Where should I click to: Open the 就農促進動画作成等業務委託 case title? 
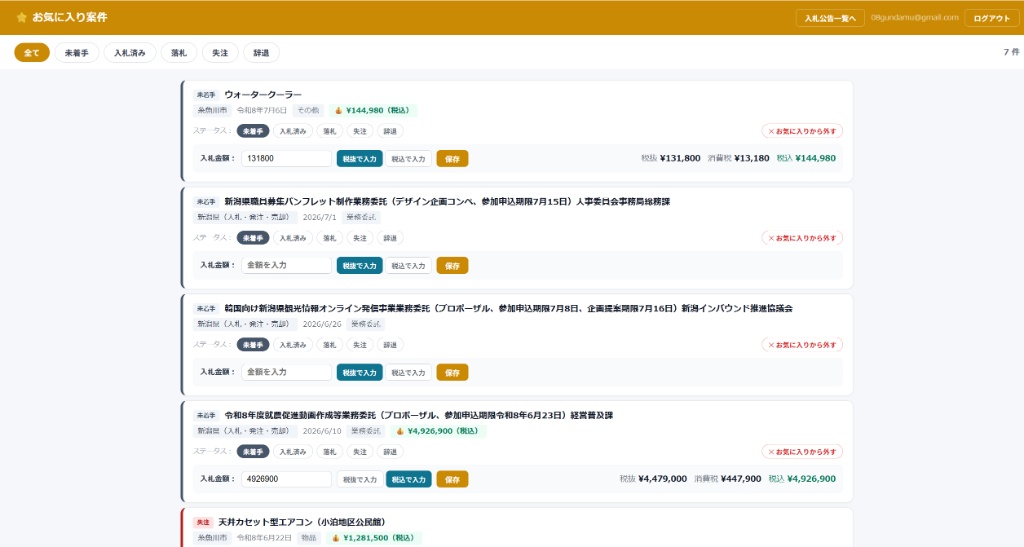click(x=419, y=416)
